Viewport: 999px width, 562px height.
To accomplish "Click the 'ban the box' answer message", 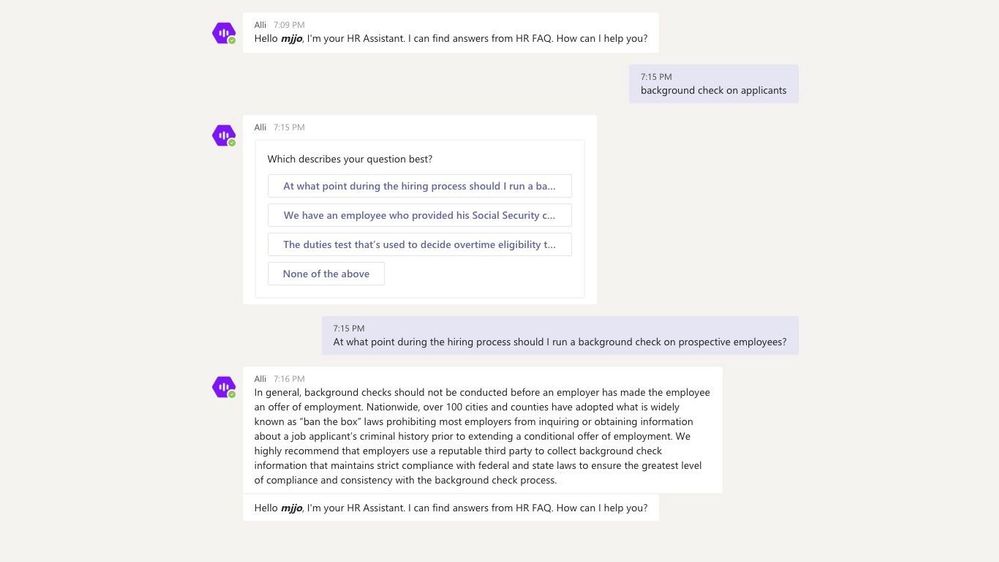I will pyautogui.click(x=482, y=429).
